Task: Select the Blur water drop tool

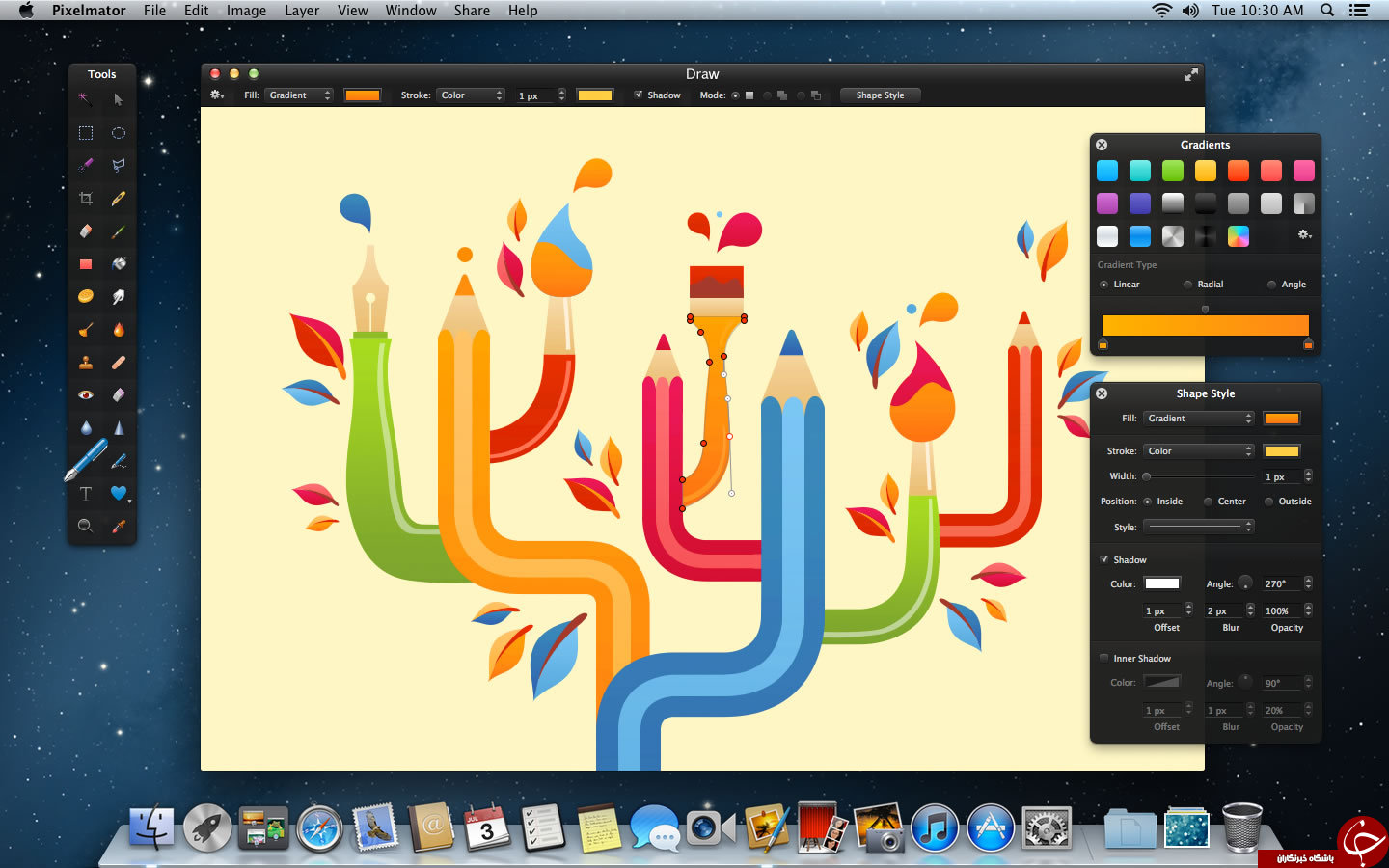Action: coord(86,427)
